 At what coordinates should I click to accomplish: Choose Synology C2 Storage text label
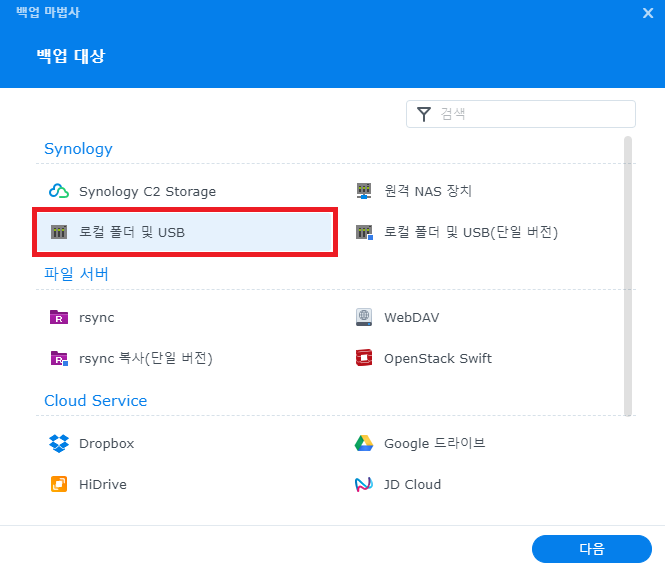(148, 192)
